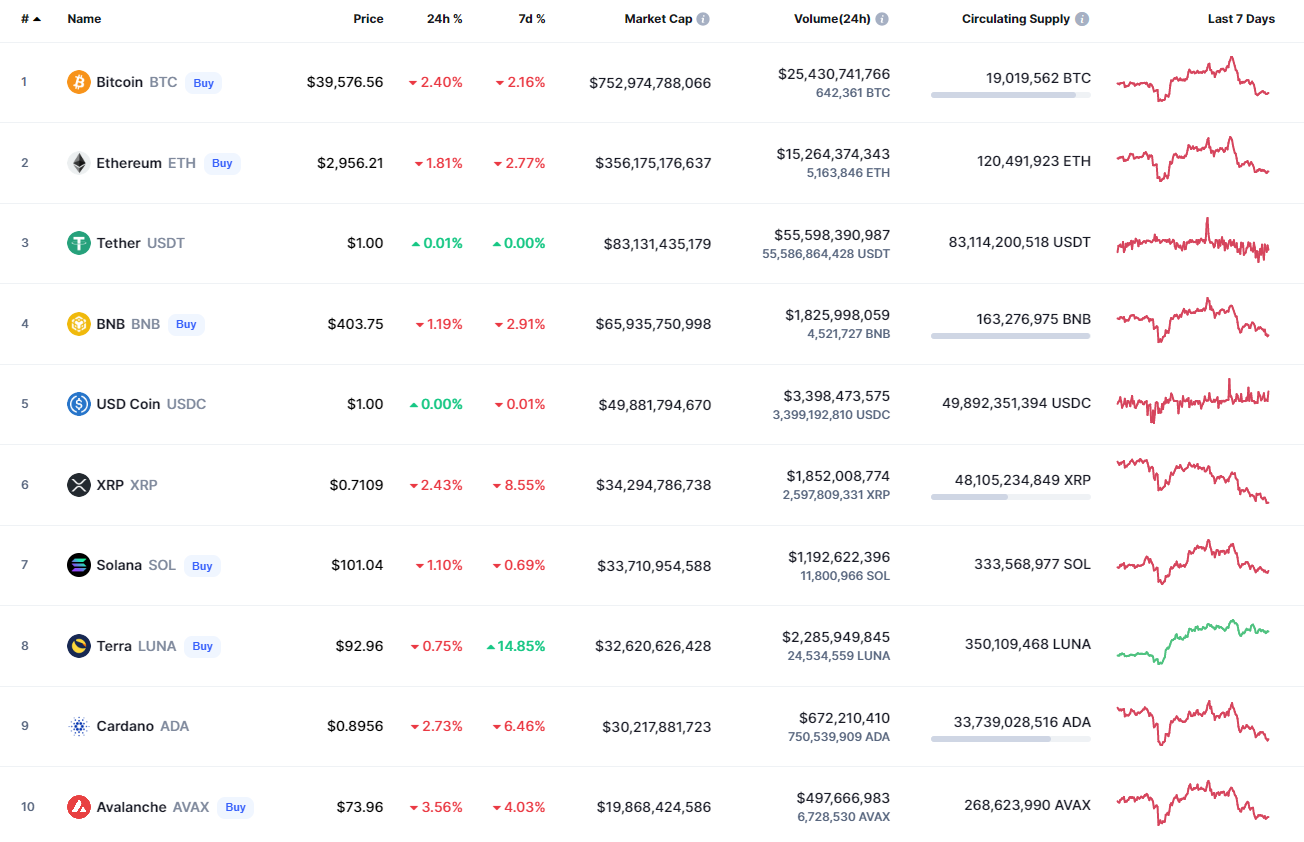1304x842 pixels.
Task: Click the BNB coin logo icon
Action: pyautogui.click(x=79, y=324)
